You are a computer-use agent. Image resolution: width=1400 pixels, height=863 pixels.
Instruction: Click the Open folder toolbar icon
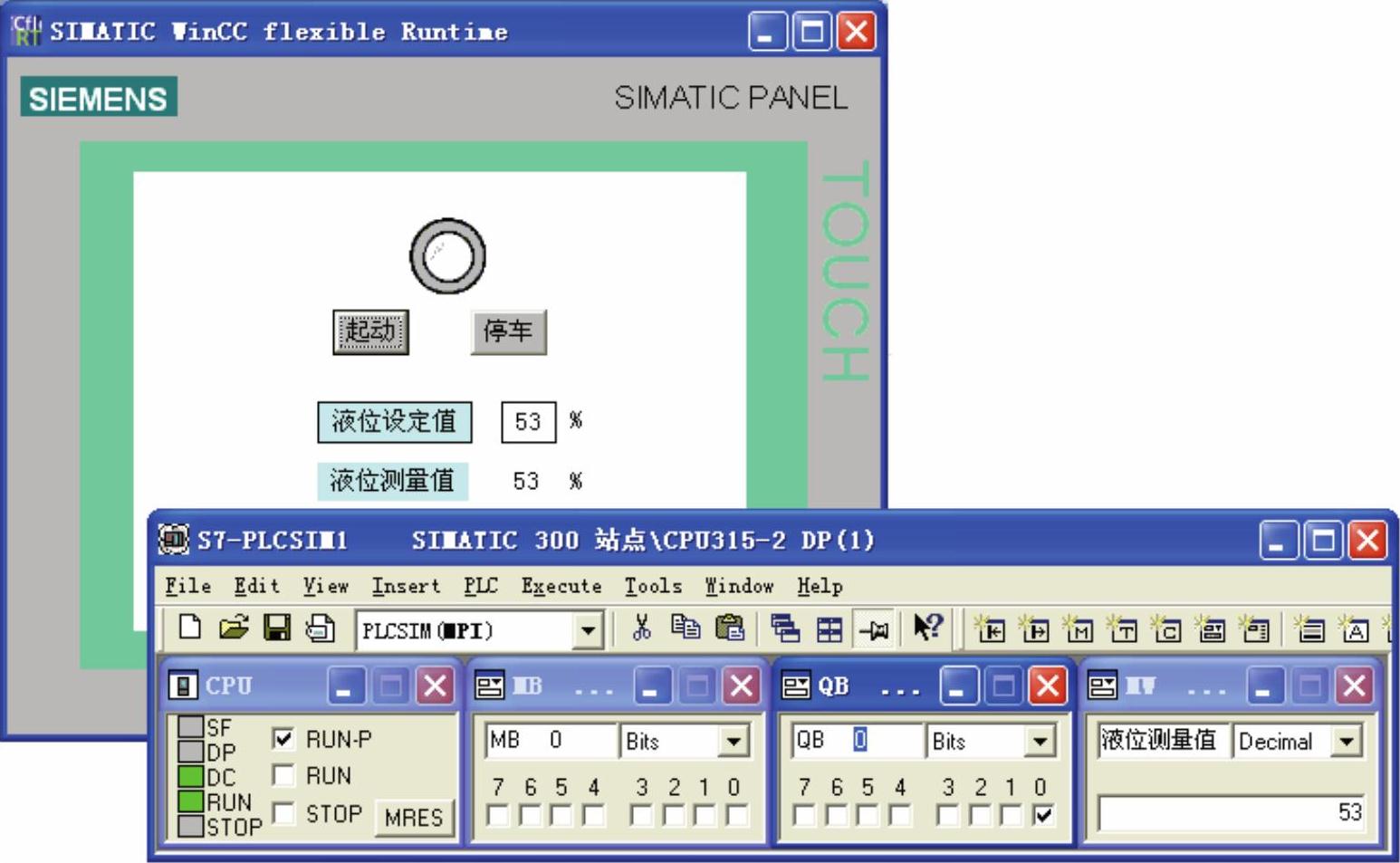233,628
